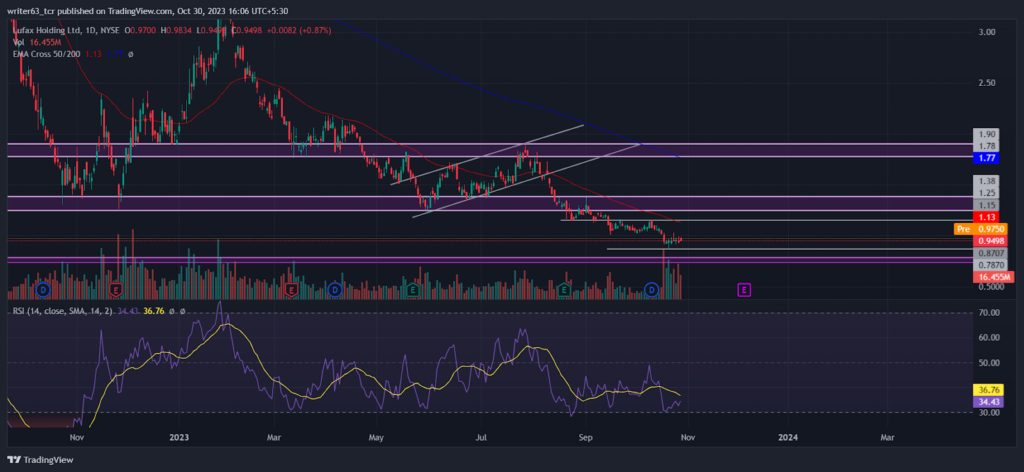This screenshot has height=472, width=1024.
Task: Click the 30.00 RSI axis value
Action: (989, 413)
